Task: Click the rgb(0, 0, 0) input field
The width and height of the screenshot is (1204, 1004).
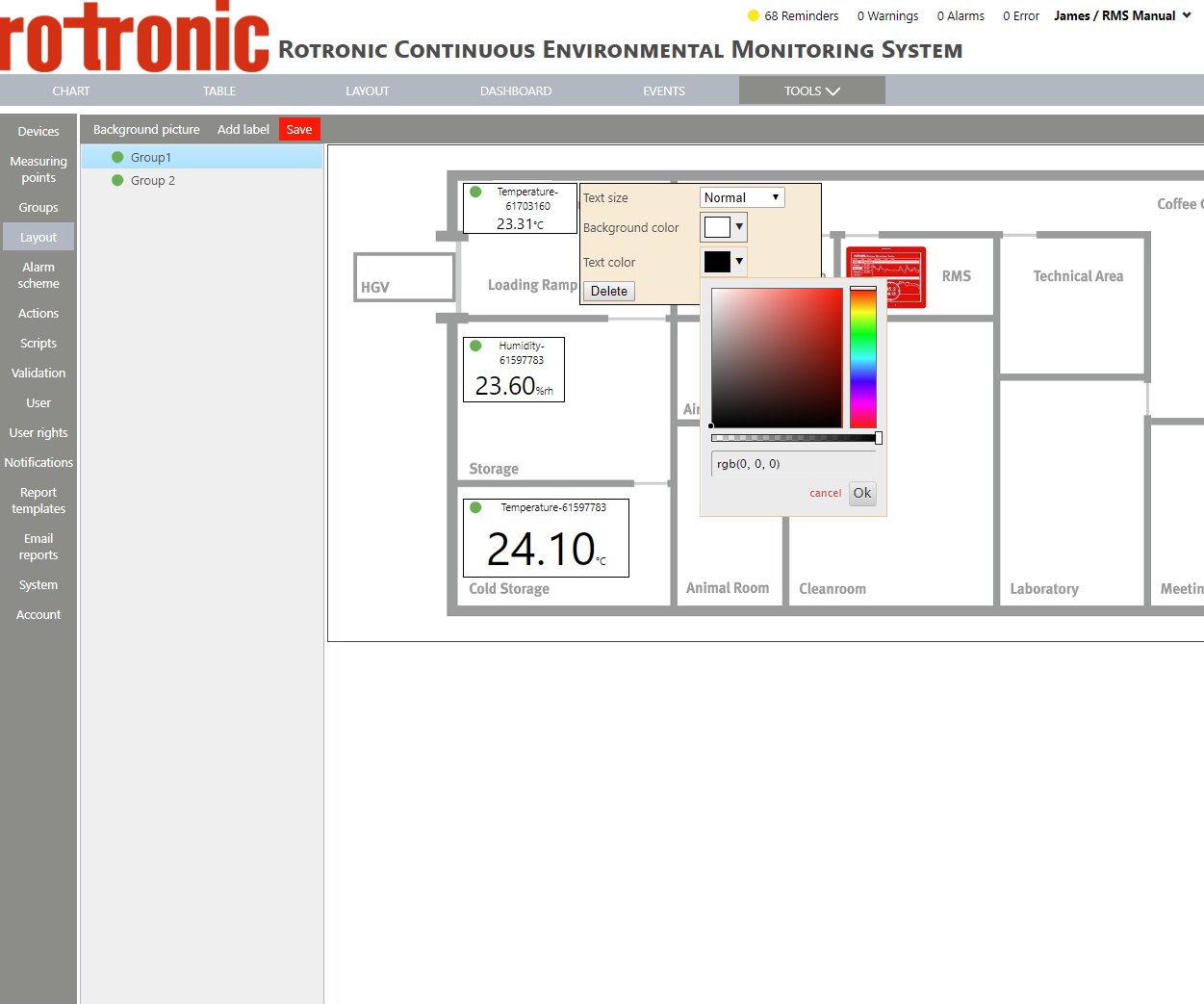Action: [794, 464]
